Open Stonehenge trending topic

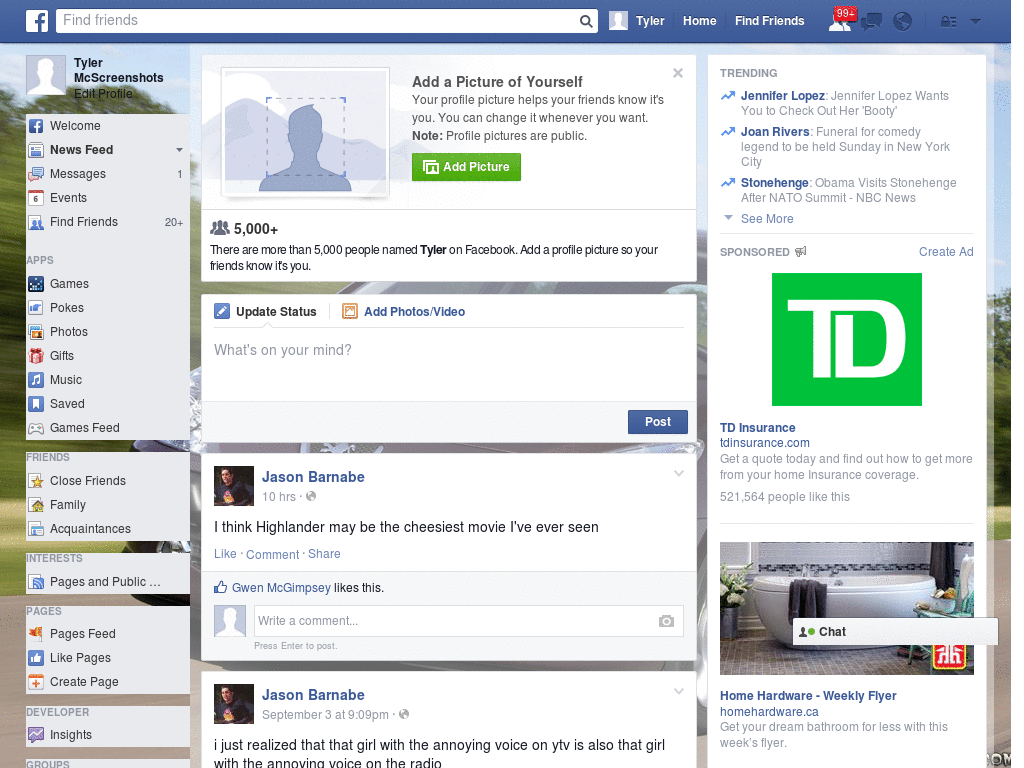775,183
